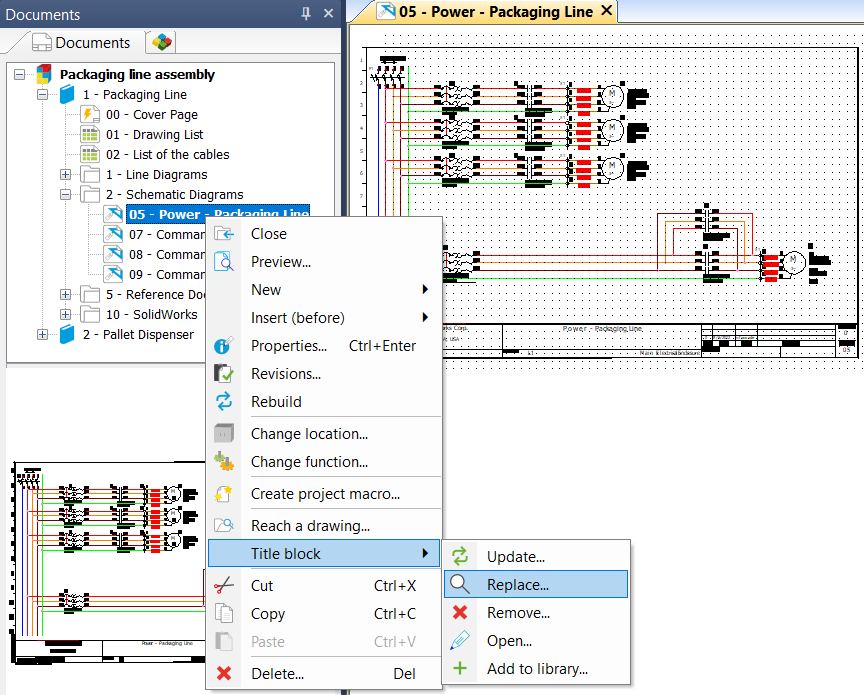Click the 01 - Drawing List grid icon
The width and height of the screenshot is (864, 695).
click(x=91, y=135)
